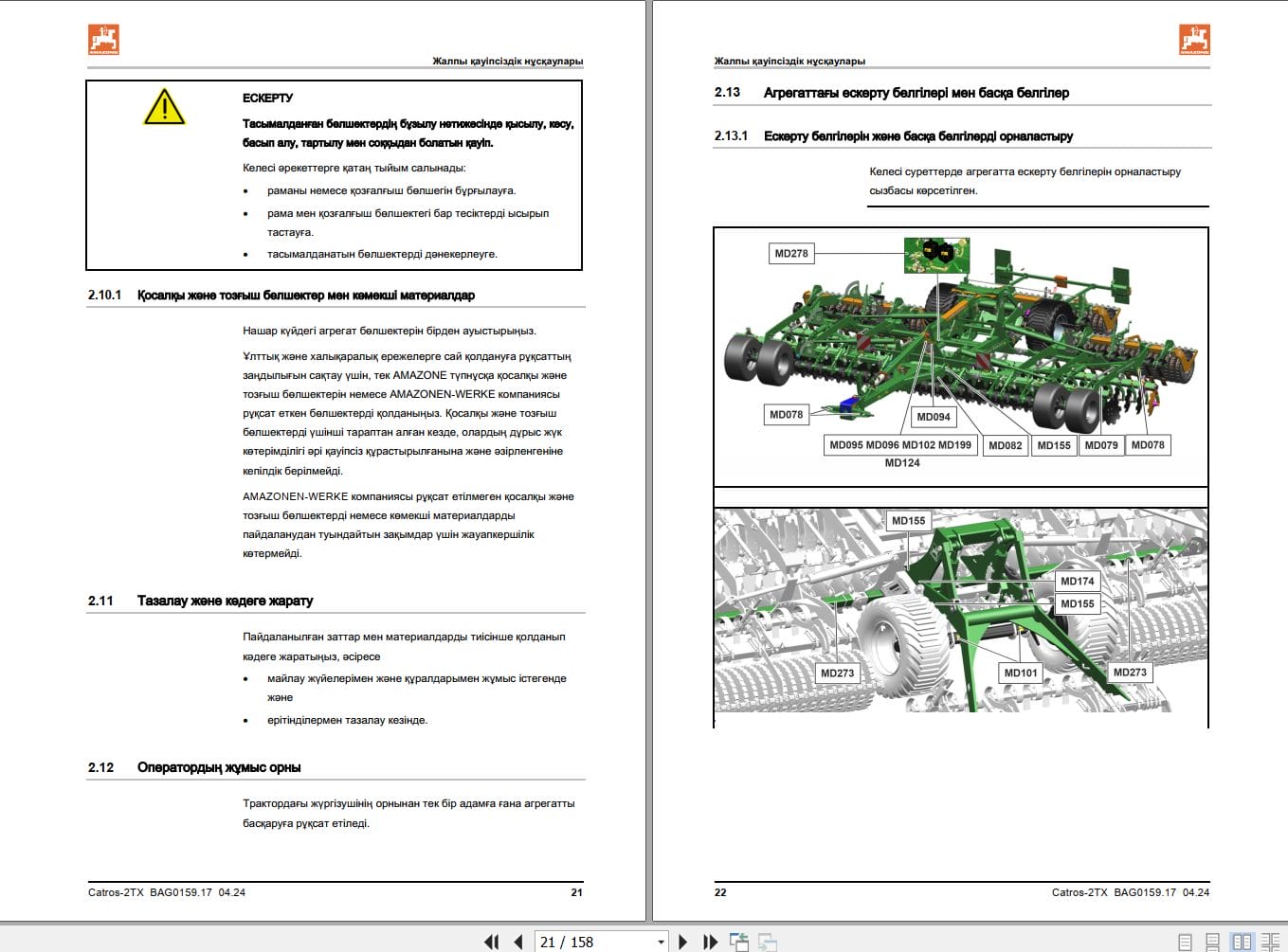The height and width of the screenshot is (952, 1288).
Task: Jump to the last page
Action: pyautogui.click(x=710, y=942)
